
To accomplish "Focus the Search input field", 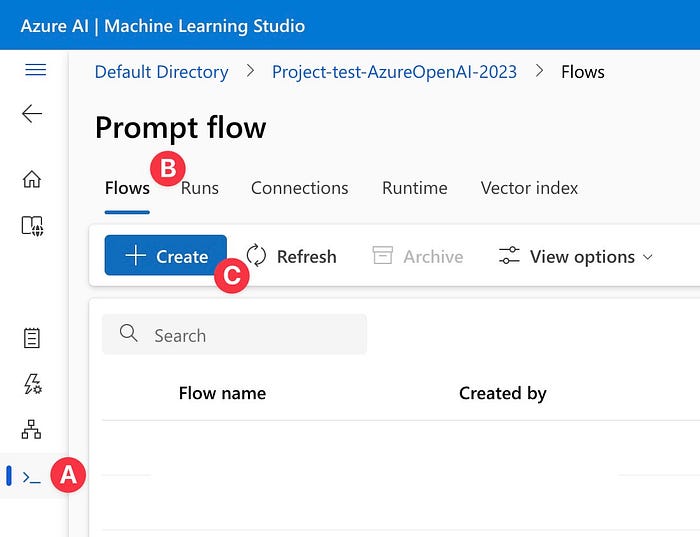I will pos(234,334).
